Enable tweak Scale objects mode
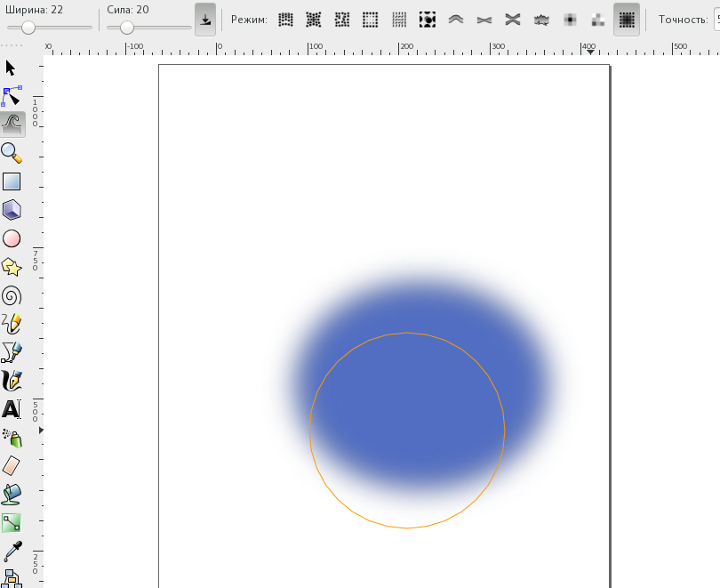The height and width of the screenshot is (588, 720). [370, 20]
